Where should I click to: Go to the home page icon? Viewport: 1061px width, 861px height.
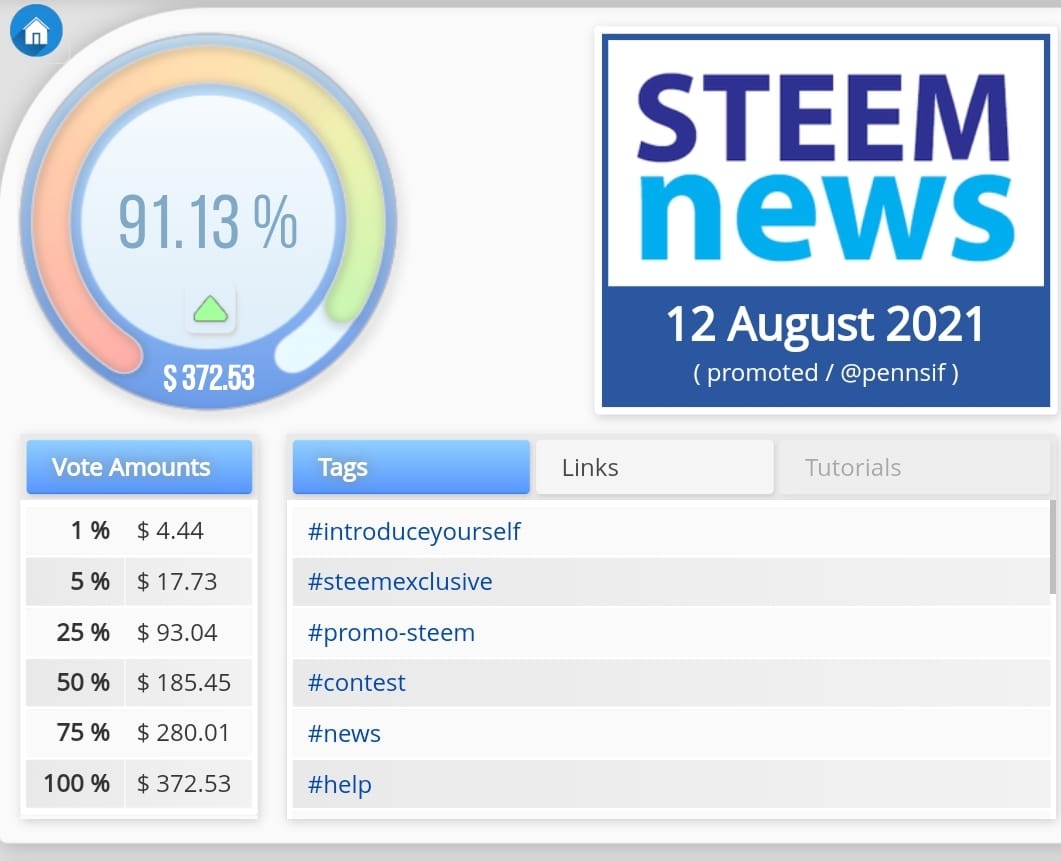pos(36,30)
